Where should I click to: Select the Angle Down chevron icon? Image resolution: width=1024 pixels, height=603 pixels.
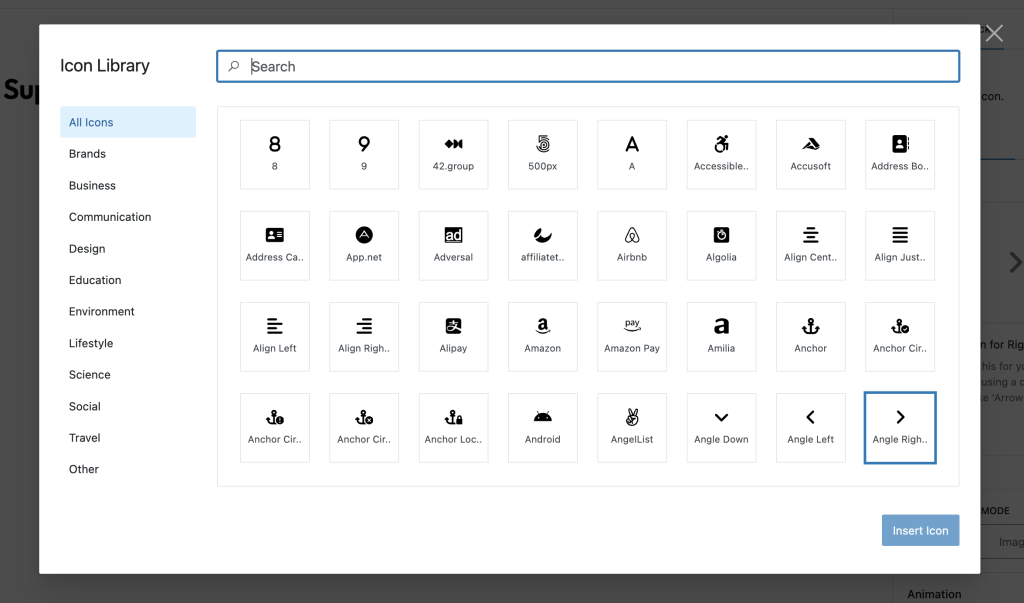[x=721, y=427]
